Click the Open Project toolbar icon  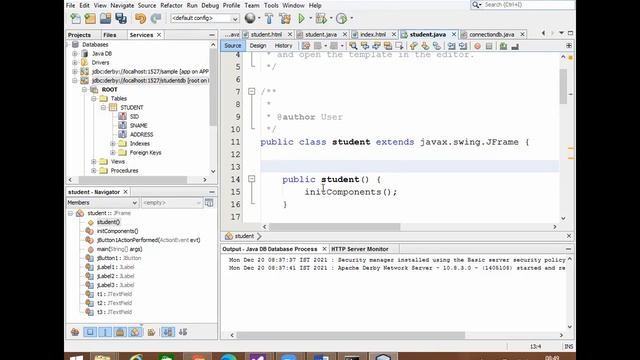tap(105, 18)
